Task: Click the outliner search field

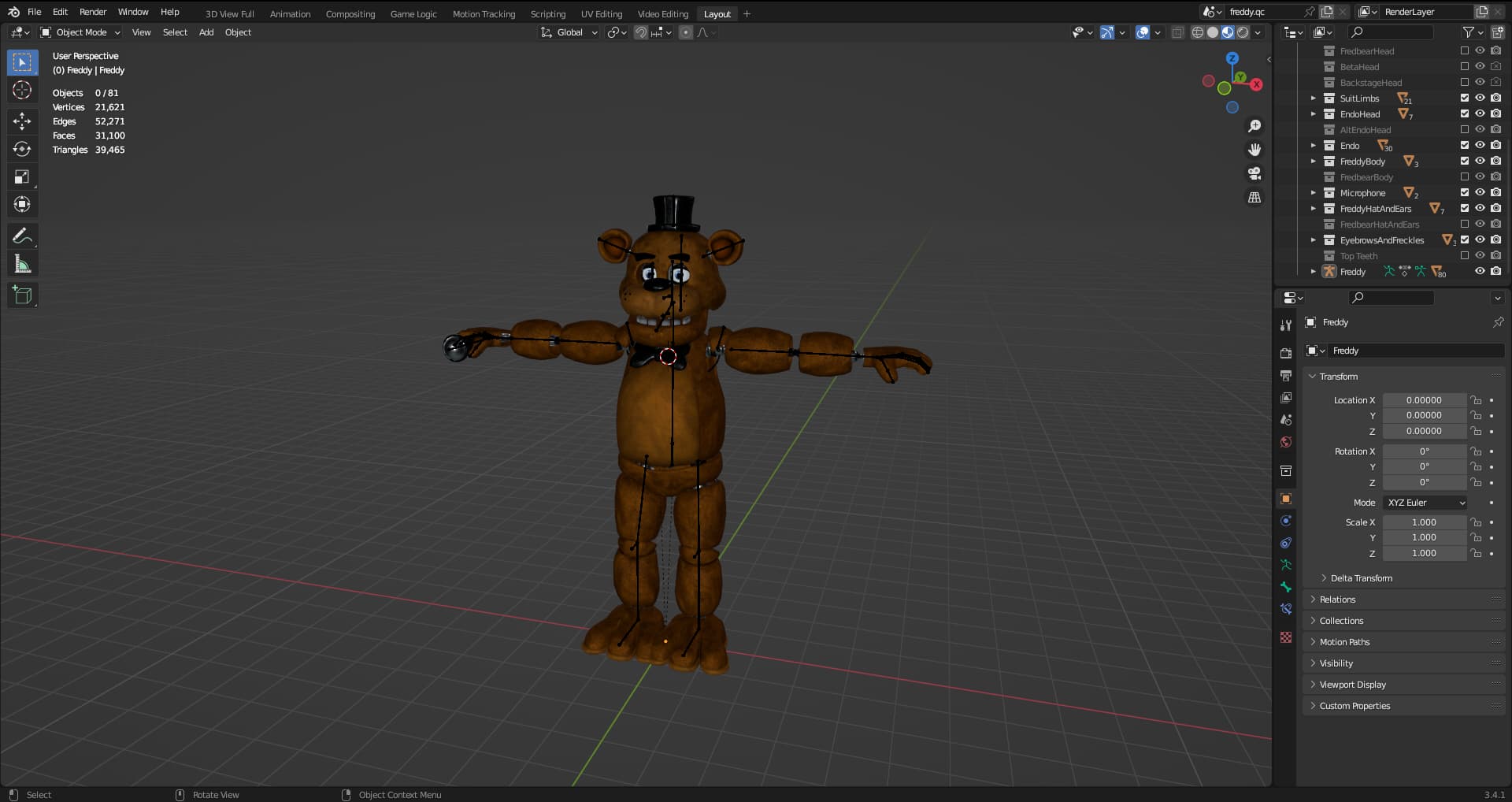Action: pos(1391,32)
